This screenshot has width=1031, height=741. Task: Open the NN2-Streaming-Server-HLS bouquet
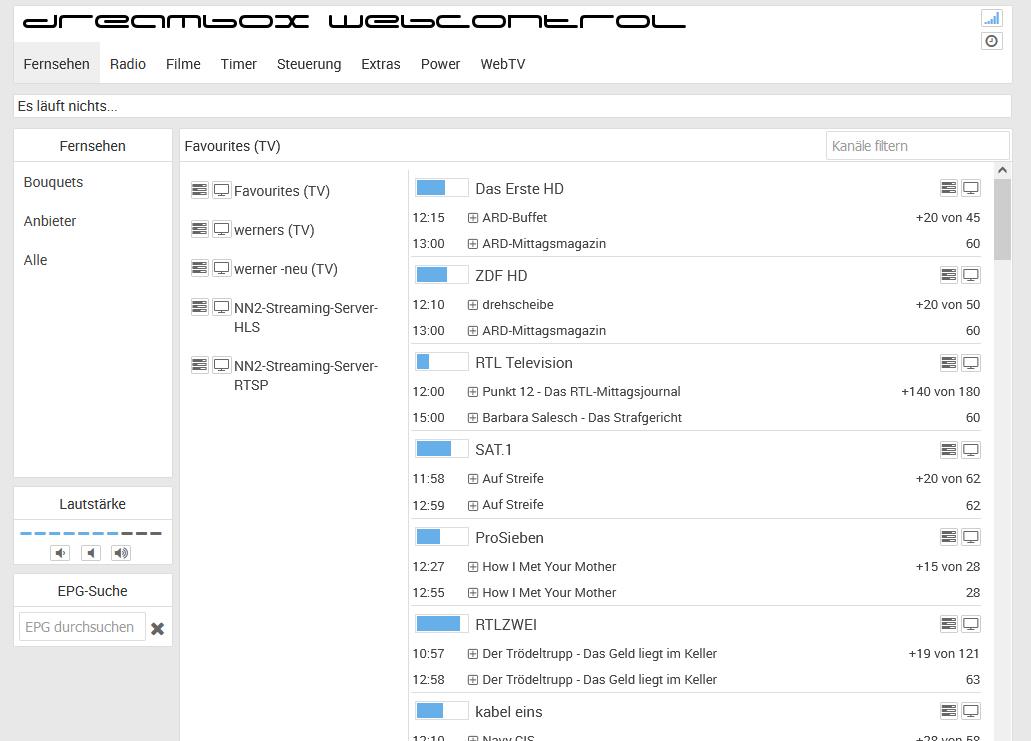[305, 317]
